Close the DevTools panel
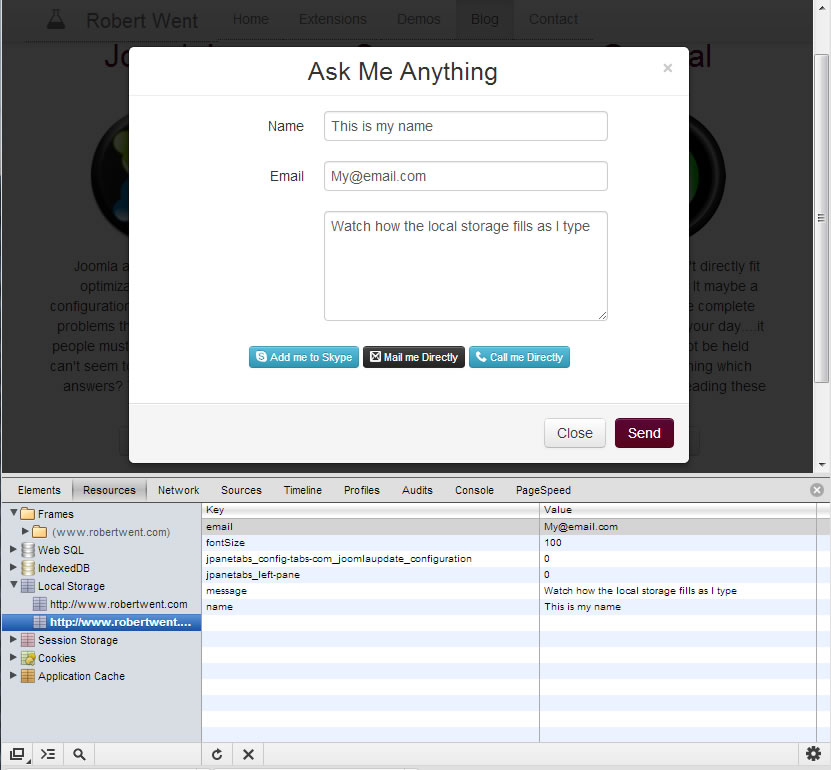The image size is (831, 770). [x=817, y=490]
